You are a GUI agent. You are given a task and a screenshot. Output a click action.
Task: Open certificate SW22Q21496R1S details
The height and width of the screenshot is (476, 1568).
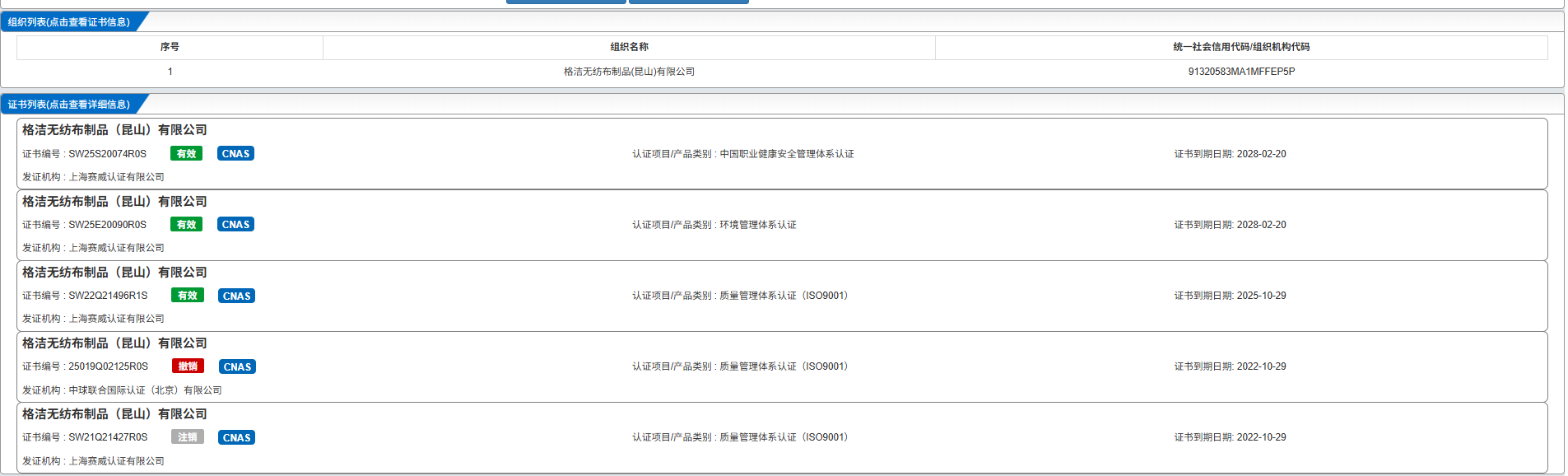pos(782,296)
